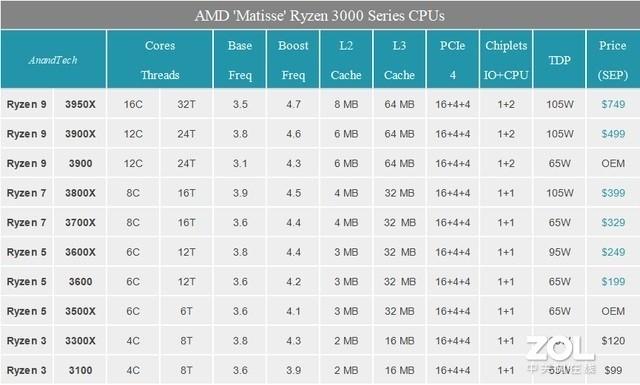Screen dimensions: 640x385
Task: Select the Cores Threads column header
Action: 160,60
